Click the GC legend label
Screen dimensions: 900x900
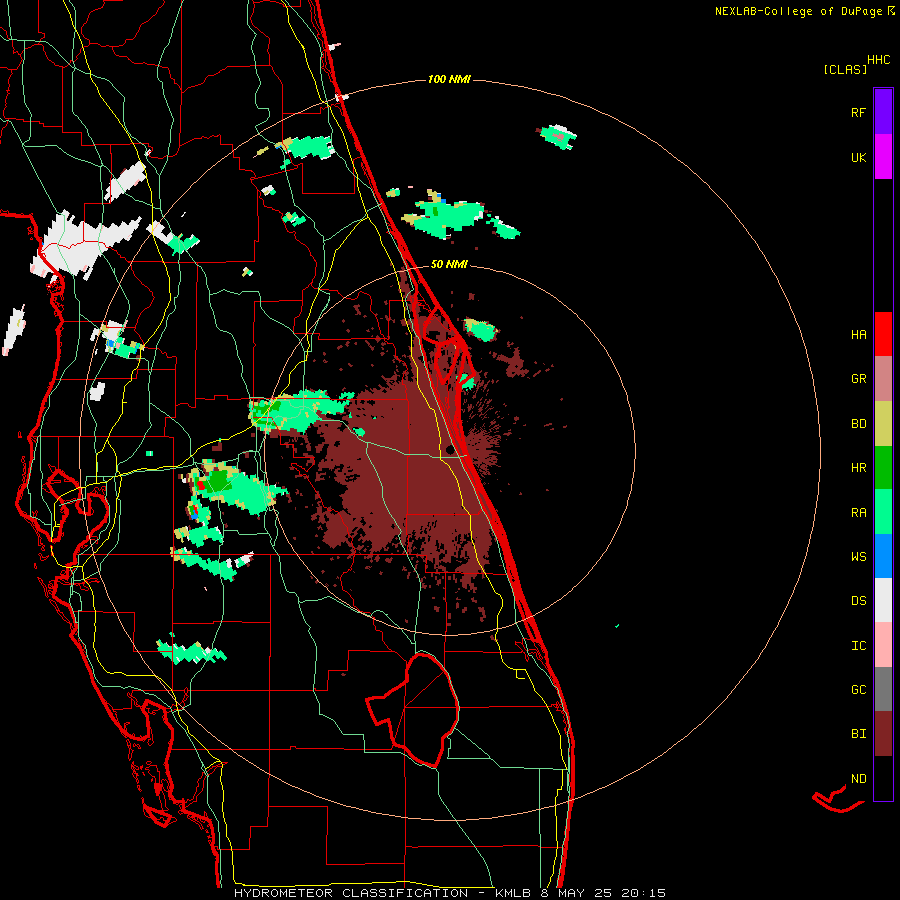859,690
